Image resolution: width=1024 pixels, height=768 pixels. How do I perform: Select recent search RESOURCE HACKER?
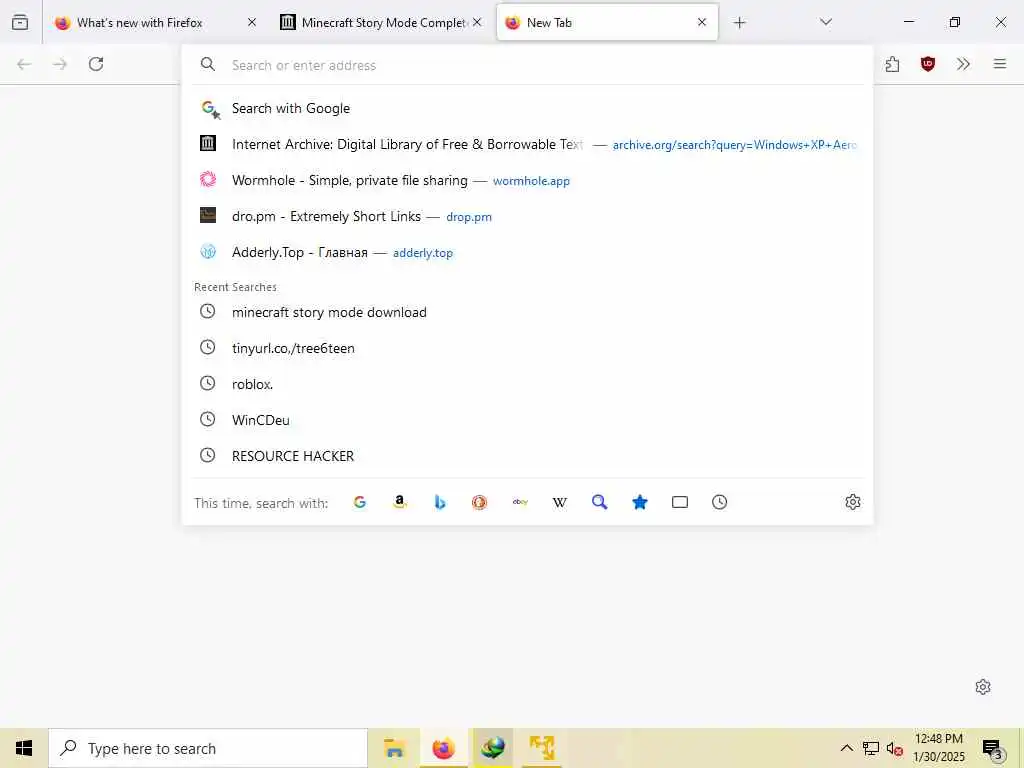[x=527, y=456]
